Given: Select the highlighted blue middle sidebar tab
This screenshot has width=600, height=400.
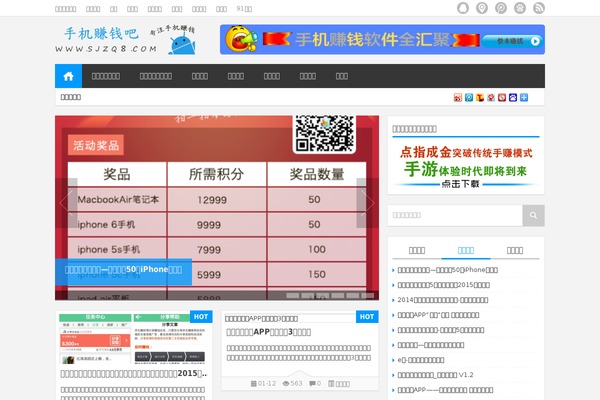Looking at the screenshot, I should point(466,250).
